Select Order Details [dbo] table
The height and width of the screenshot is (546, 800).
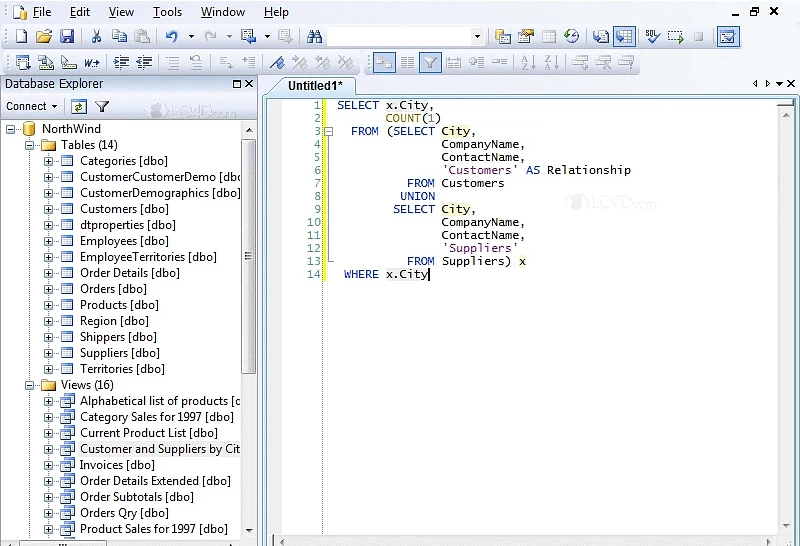(x=130, y=273)
